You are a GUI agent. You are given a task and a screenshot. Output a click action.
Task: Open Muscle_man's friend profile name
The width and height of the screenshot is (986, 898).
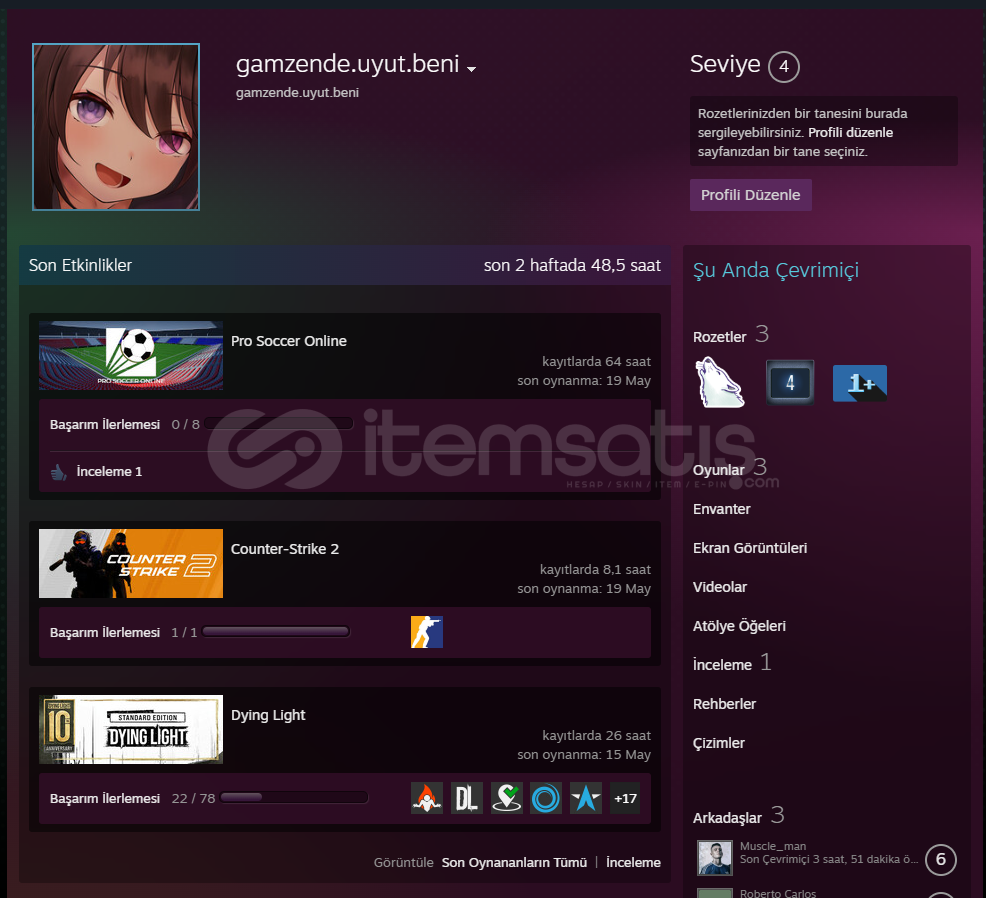click(x=773, y=846)
